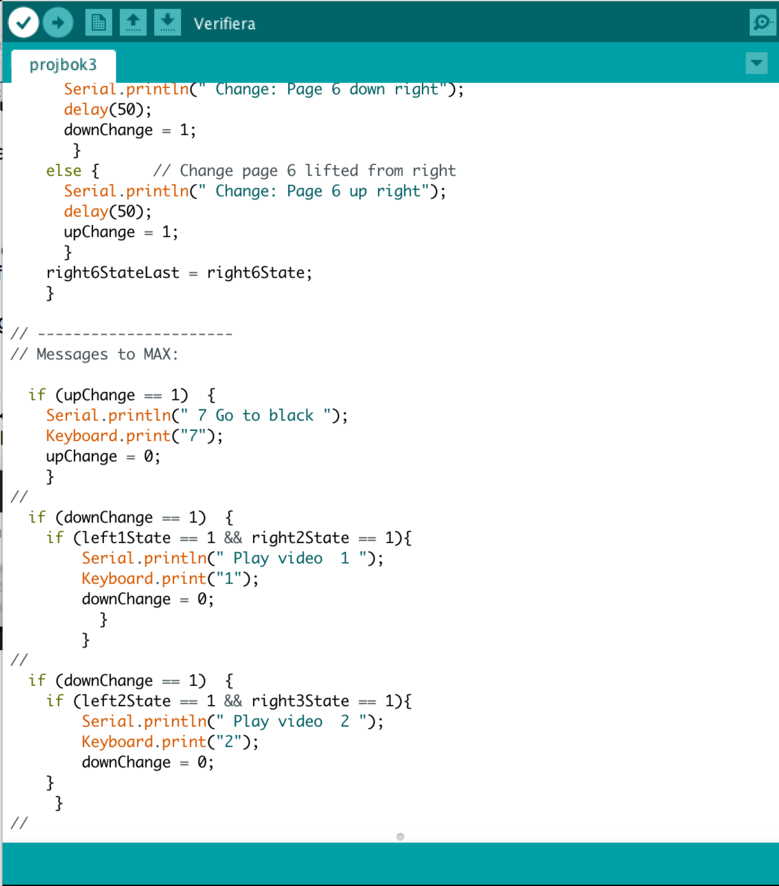Click the Verify checkmark button
This screenshot has width=779, height=886.
pyautogui.click(x=22, y=22)
